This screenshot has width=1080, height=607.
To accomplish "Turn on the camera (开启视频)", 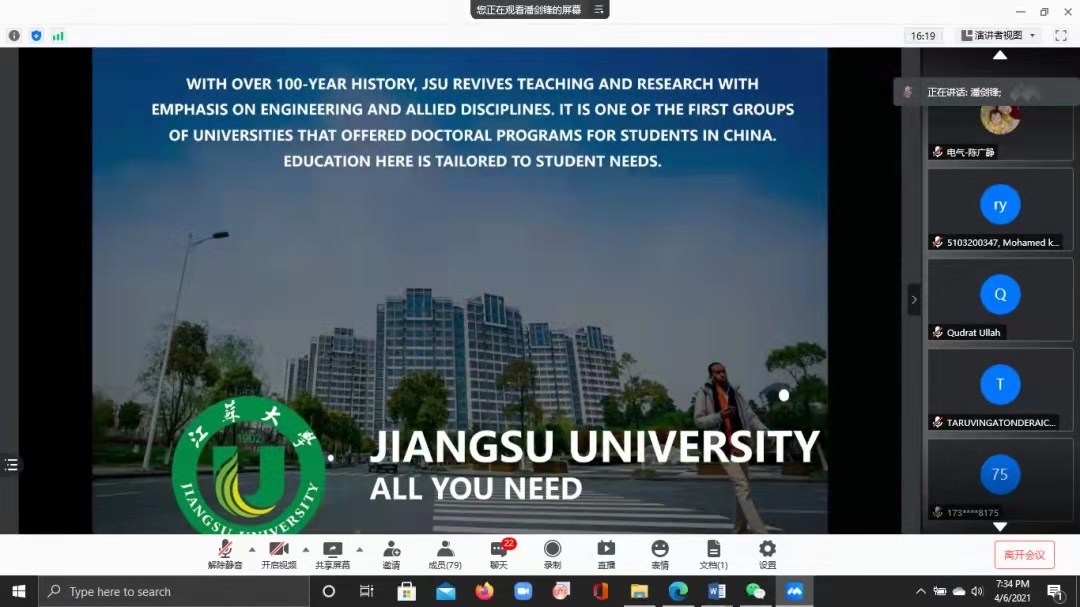I will click(279, 553).
